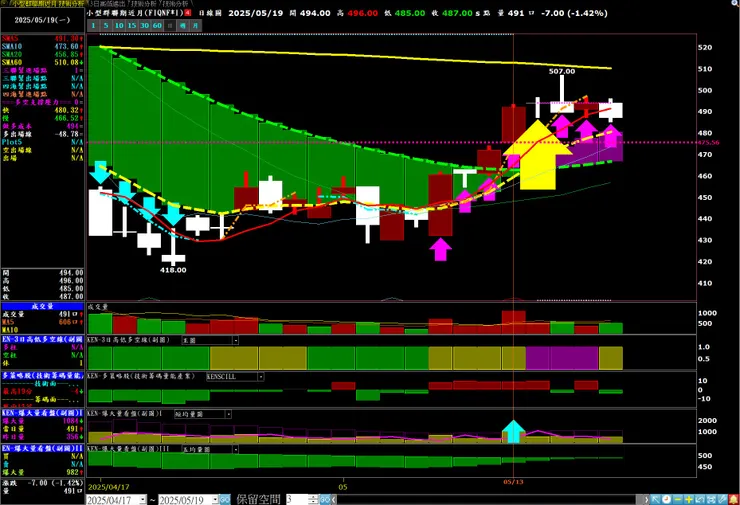Click the undo arrow icon
The width and height of the screenshot is (740, 505).
(x=699, y=499)
